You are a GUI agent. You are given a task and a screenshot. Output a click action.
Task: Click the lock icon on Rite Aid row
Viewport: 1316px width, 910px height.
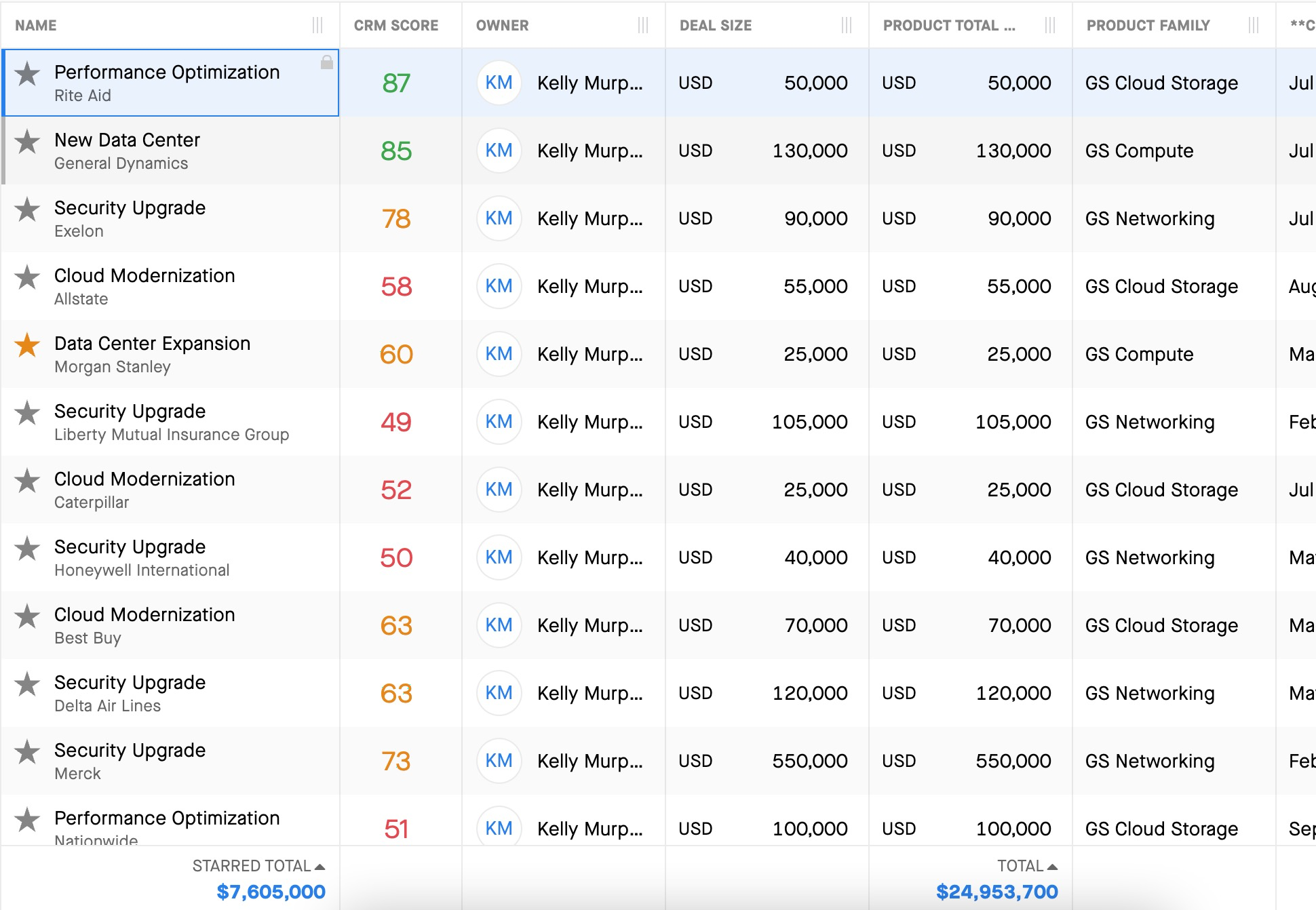click(326, 62)
